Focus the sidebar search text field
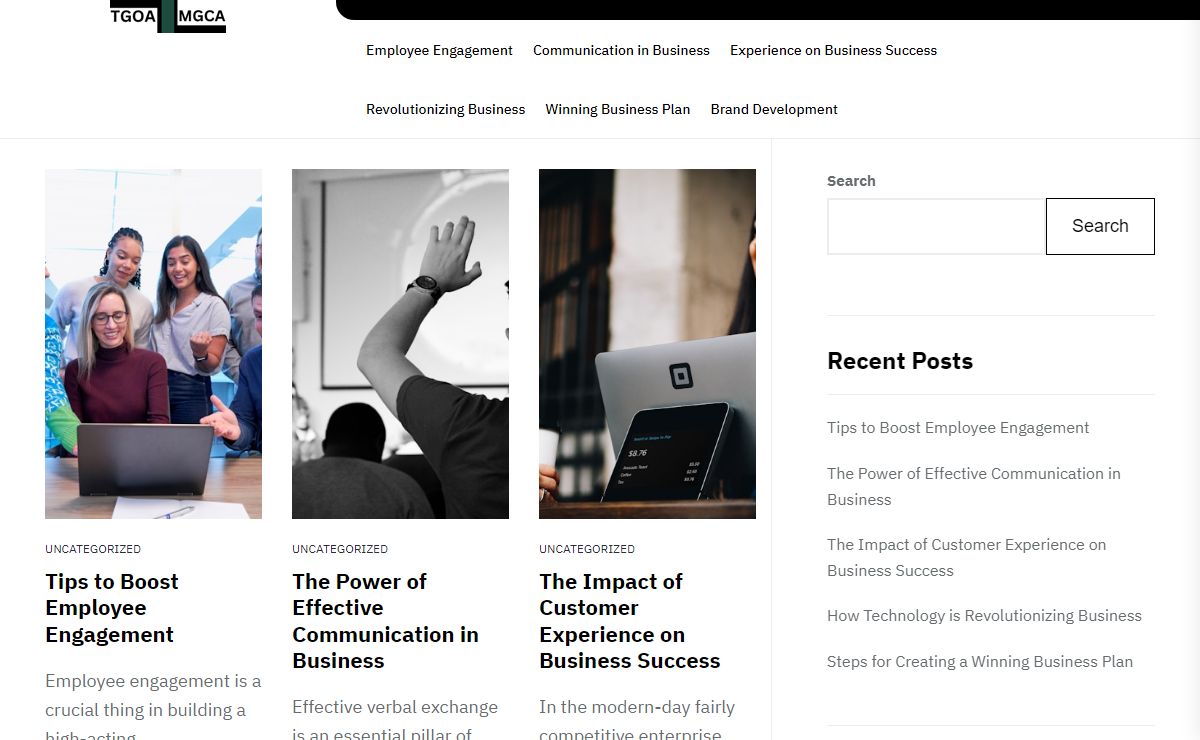Image resolution: width=1200 pixels, height=740 pixels. (x=936, y=226)
